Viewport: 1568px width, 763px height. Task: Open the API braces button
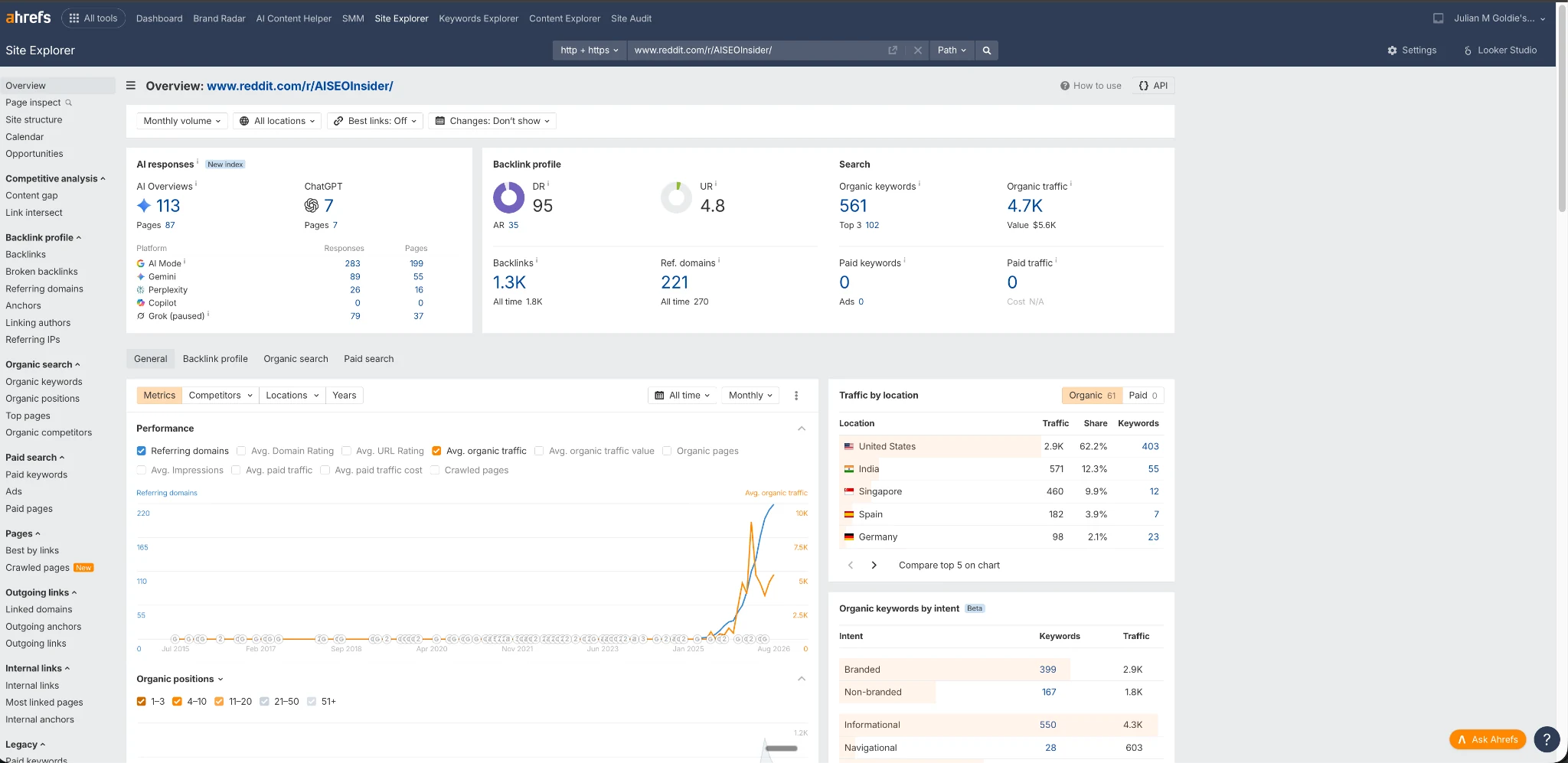[x=1152, y=86]
